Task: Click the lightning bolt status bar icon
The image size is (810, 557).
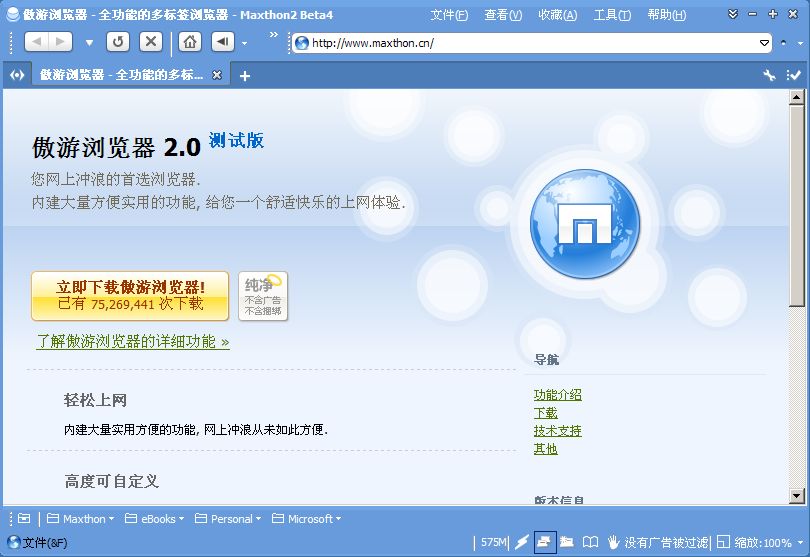Action: [522, 542]
